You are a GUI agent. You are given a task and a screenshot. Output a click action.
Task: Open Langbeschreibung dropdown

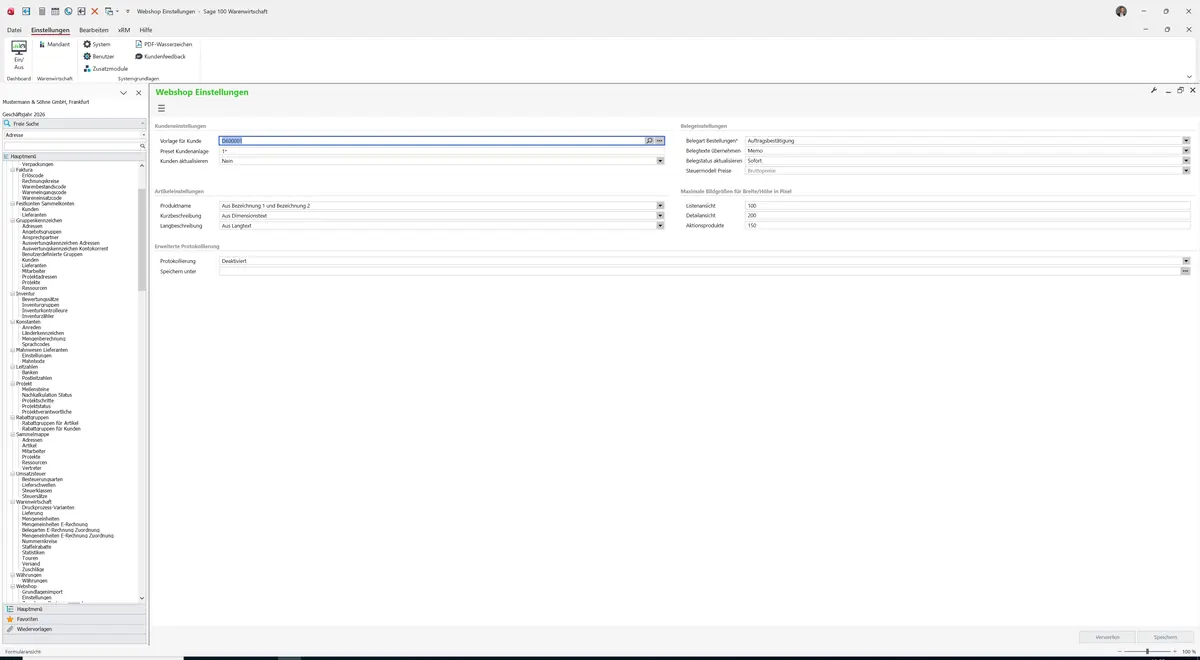click(x=660, y=225)
